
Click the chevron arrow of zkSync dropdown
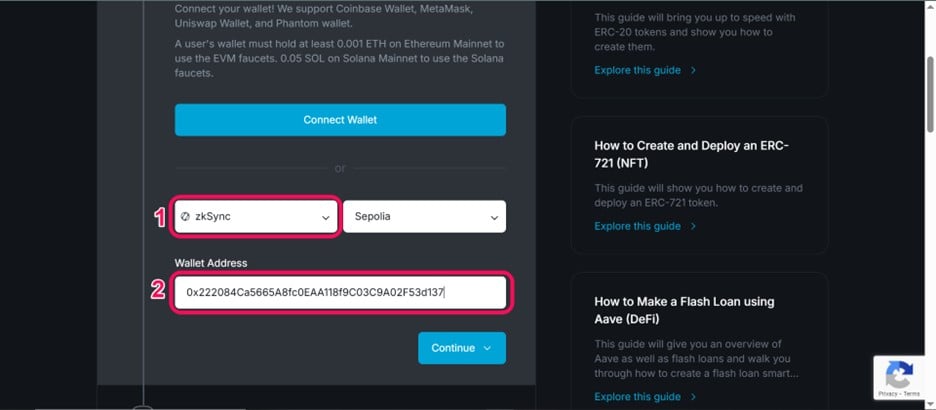326,218
